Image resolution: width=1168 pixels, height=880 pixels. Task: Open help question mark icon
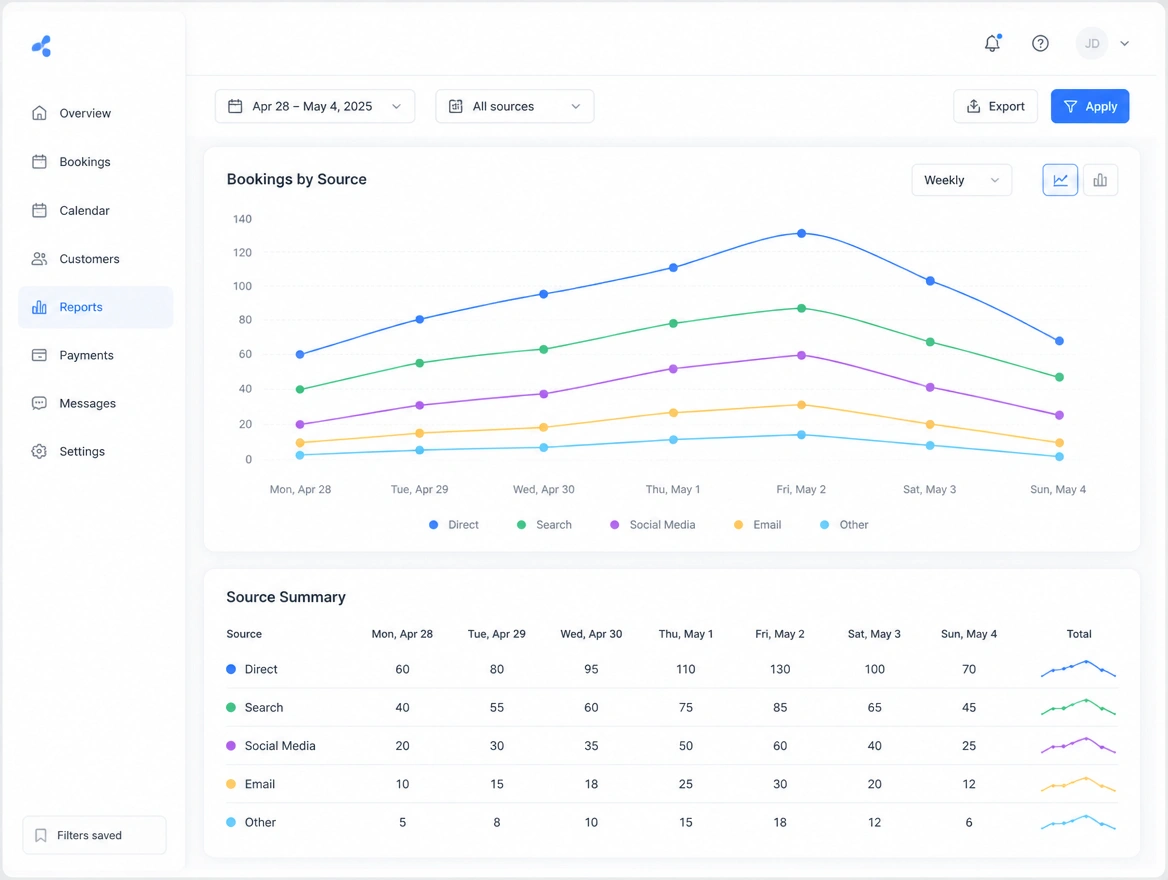1040,43
